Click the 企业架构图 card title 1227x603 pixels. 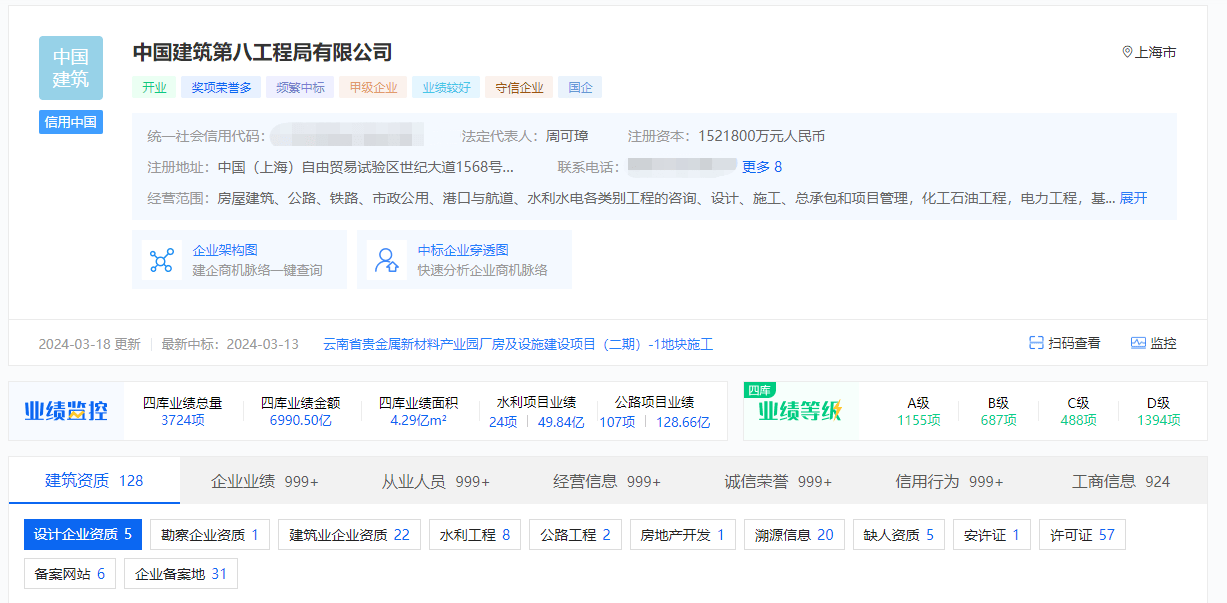[x=225, y=250]
